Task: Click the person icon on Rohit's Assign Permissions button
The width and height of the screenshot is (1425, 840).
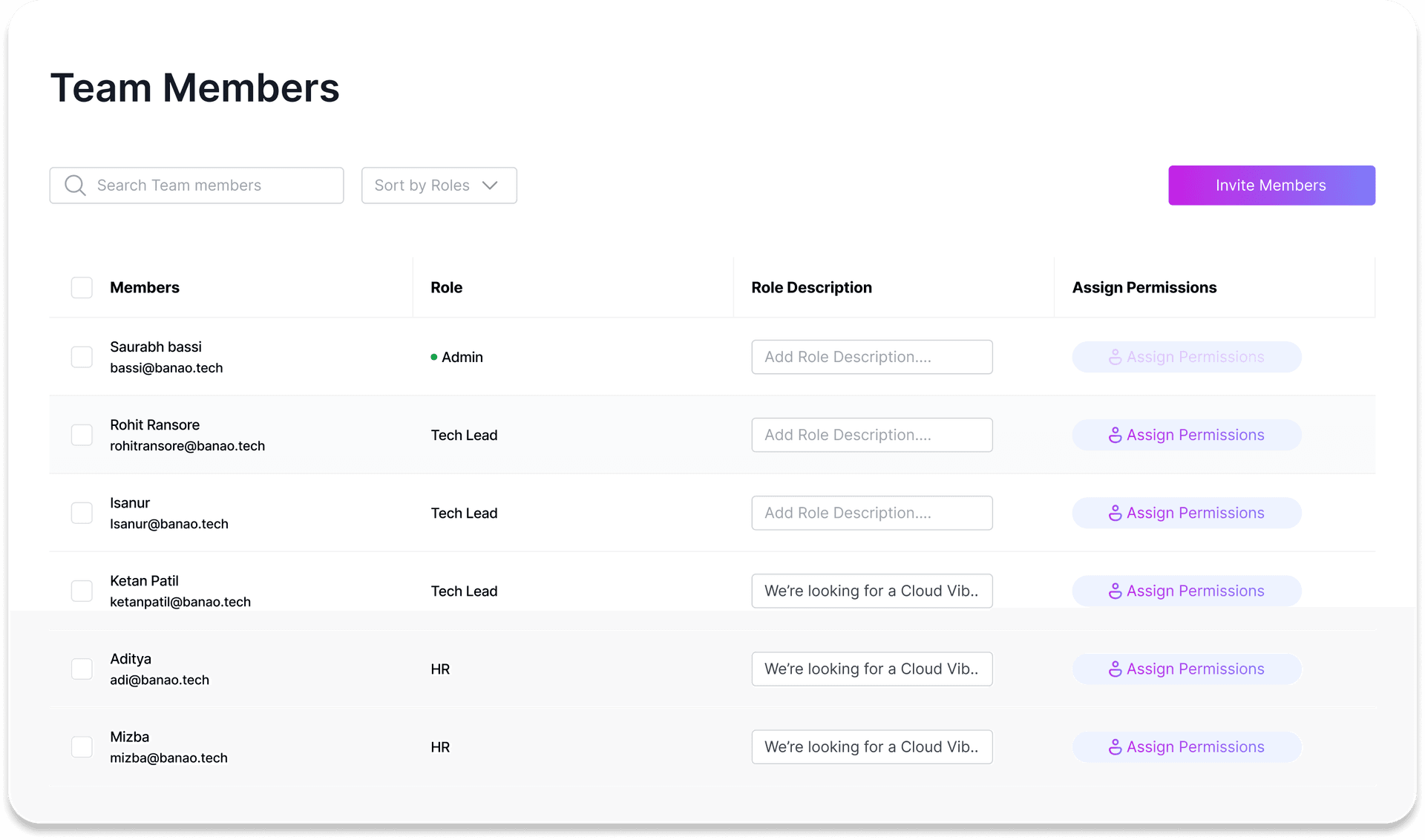Action: pos(1116,435)
